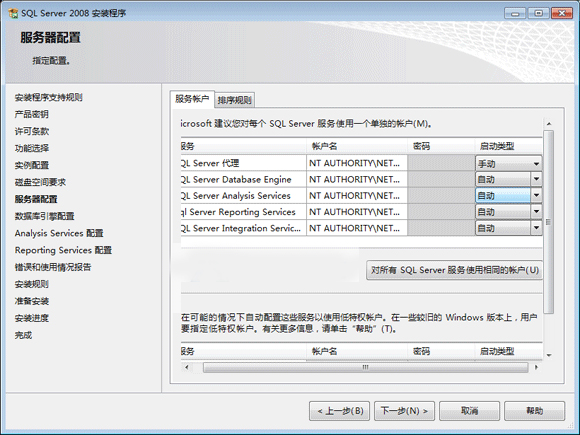
Task: Click SQL Server Analysis Services service name
Action: click(x=236, y=196)
